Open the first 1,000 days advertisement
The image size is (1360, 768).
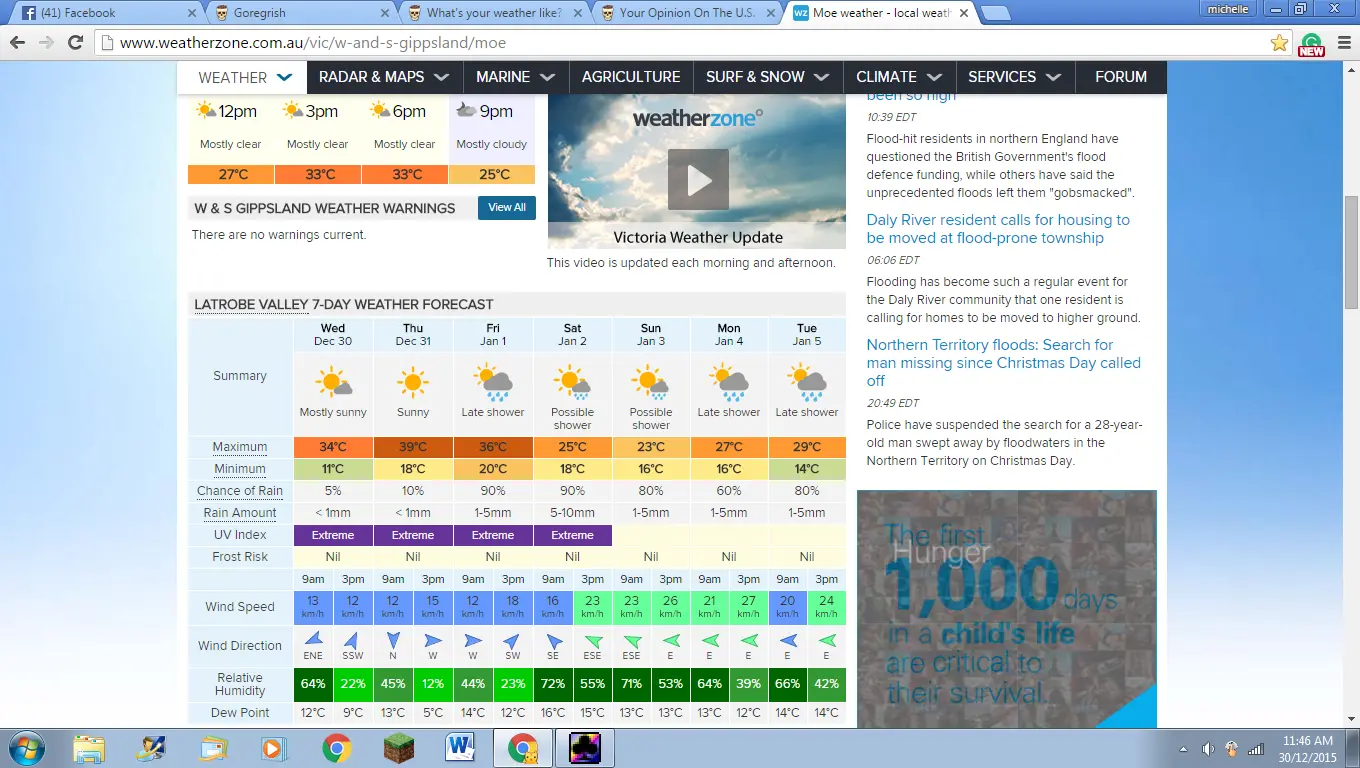point(1007,608)
